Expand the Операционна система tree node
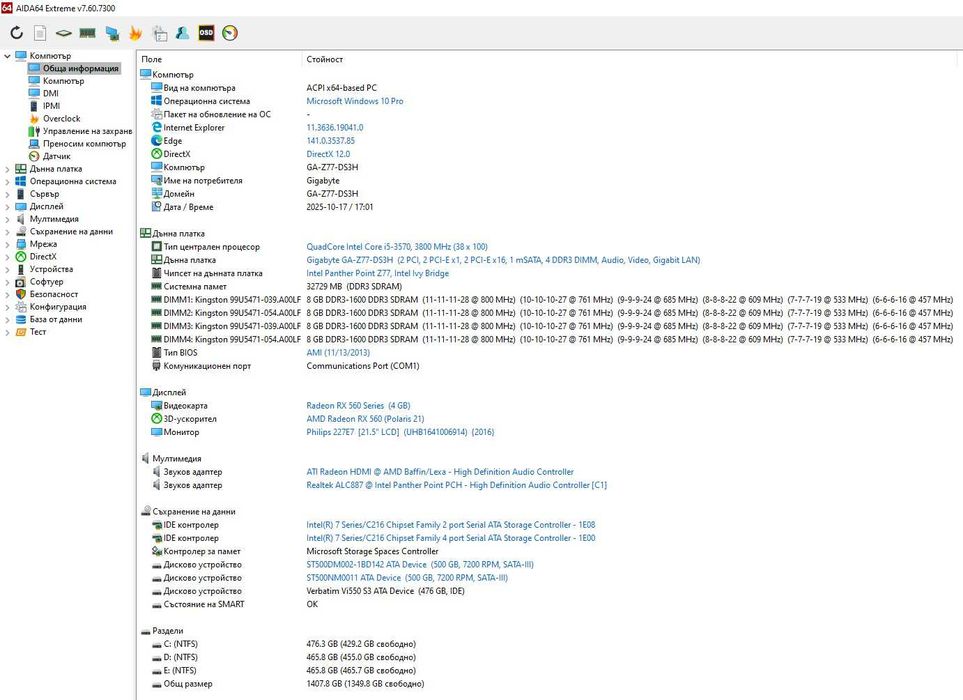 click(7, 181)
